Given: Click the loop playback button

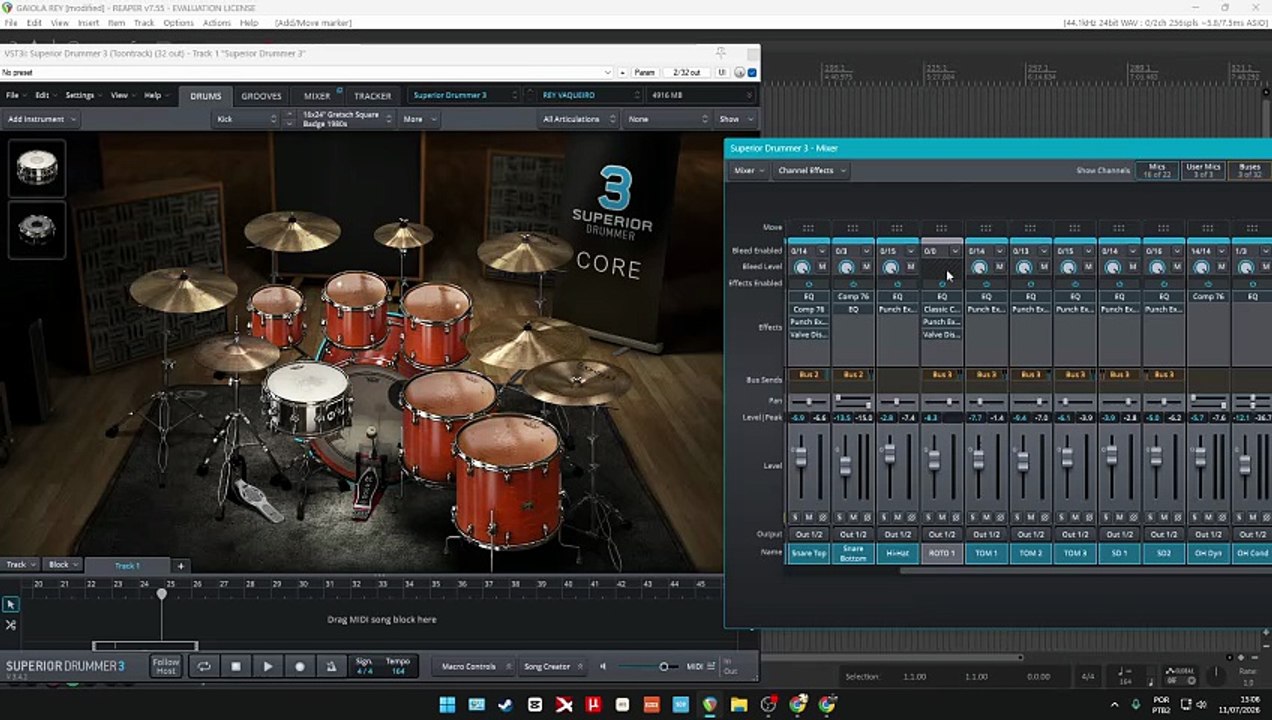Looking at the screenshot, I should 204,667.
